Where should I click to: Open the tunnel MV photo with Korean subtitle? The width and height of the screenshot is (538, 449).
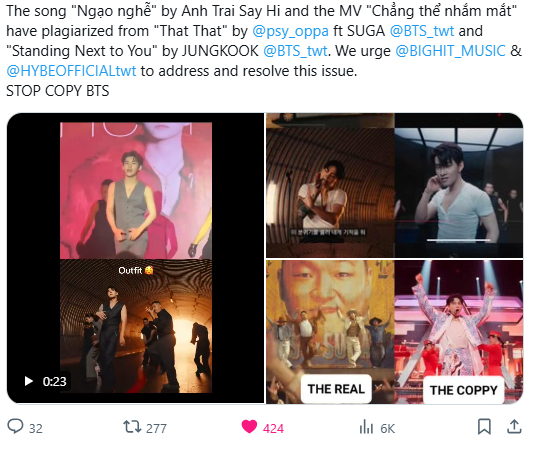tap(330, 185)
